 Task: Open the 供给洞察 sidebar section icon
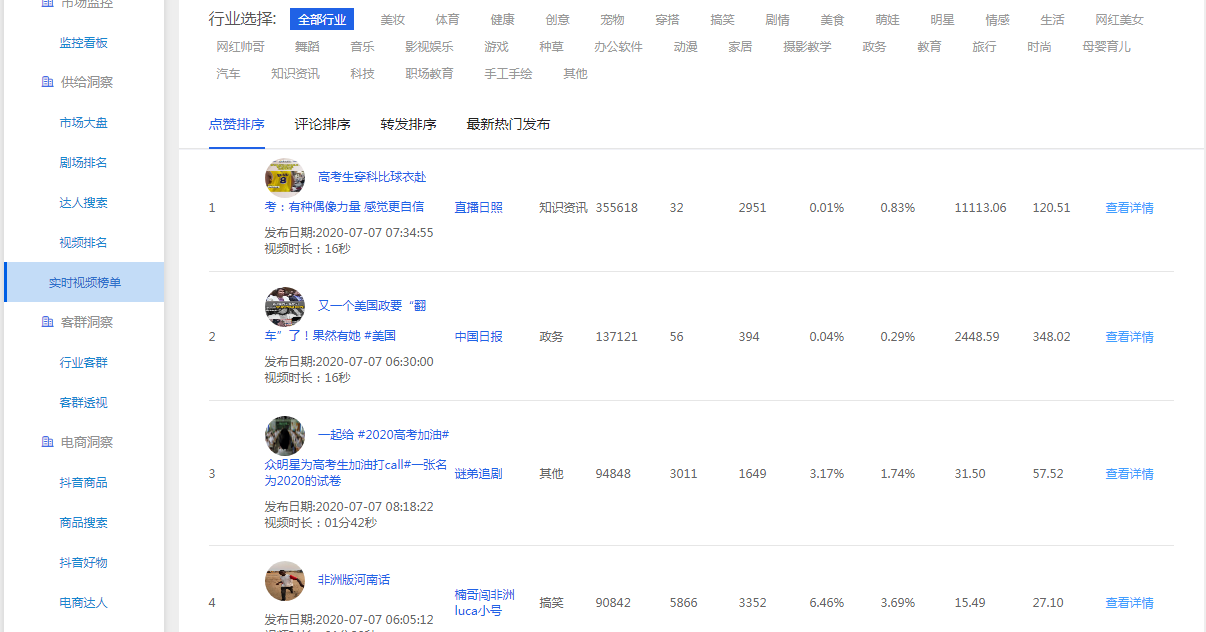[x=47, y=82]
